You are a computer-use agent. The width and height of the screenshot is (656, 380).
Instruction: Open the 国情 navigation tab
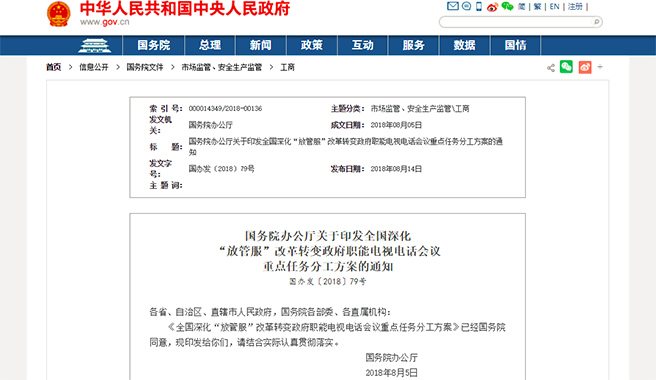tap(515, 45)
